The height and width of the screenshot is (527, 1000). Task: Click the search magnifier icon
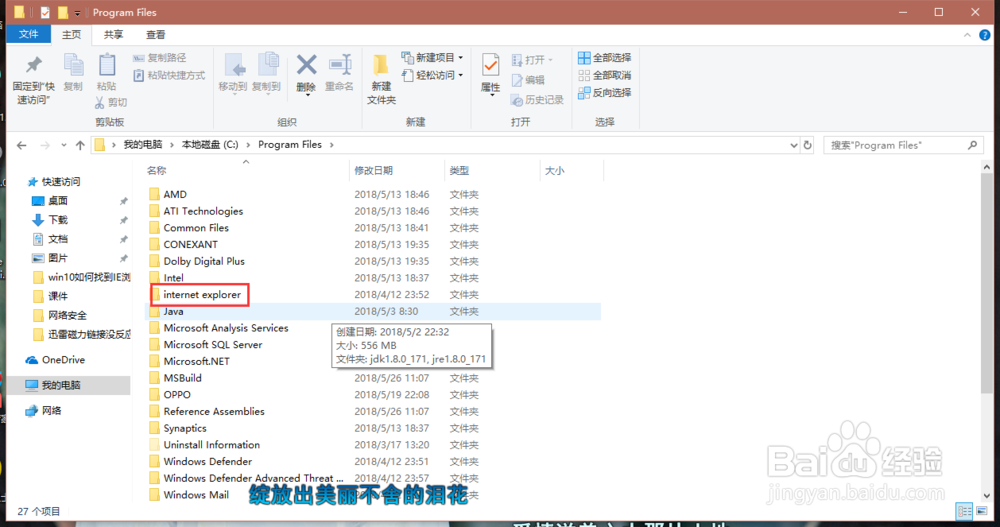coord(972,145)
